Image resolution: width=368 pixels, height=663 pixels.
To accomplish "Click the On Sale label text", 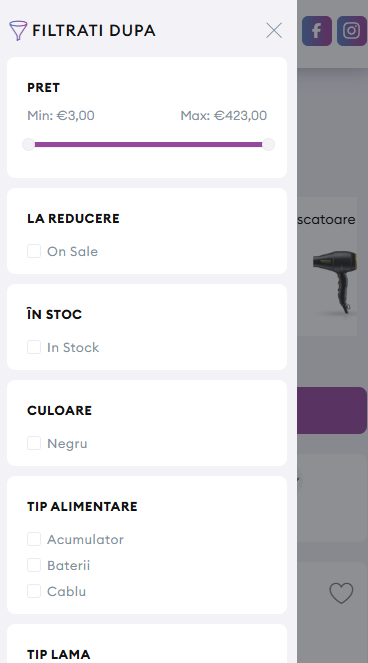I will coord(72,251).
